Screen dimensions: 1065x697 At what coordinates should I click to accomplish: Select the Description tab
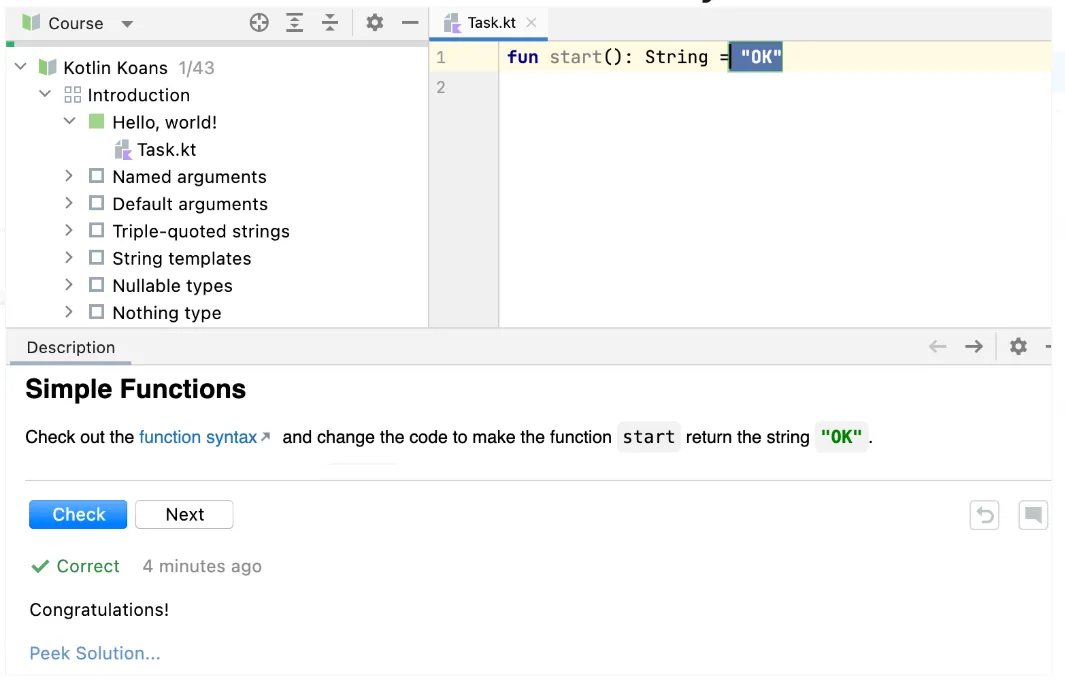point(69,347)
